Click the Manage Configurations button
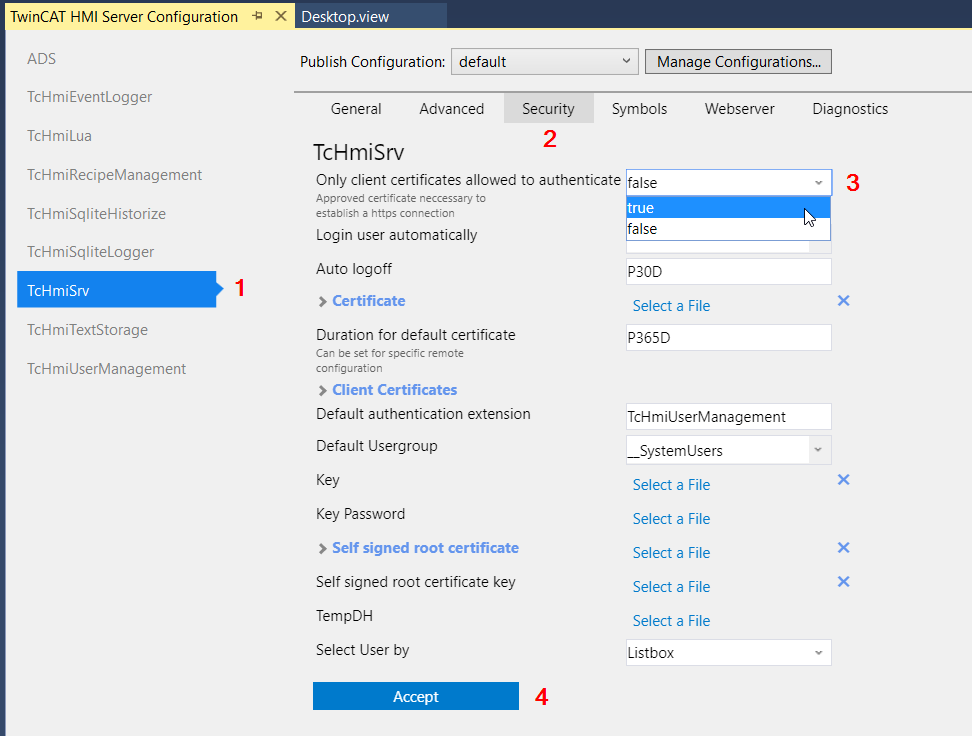The height and width of the screenshot is (736, 972). (x=738, y=62)
